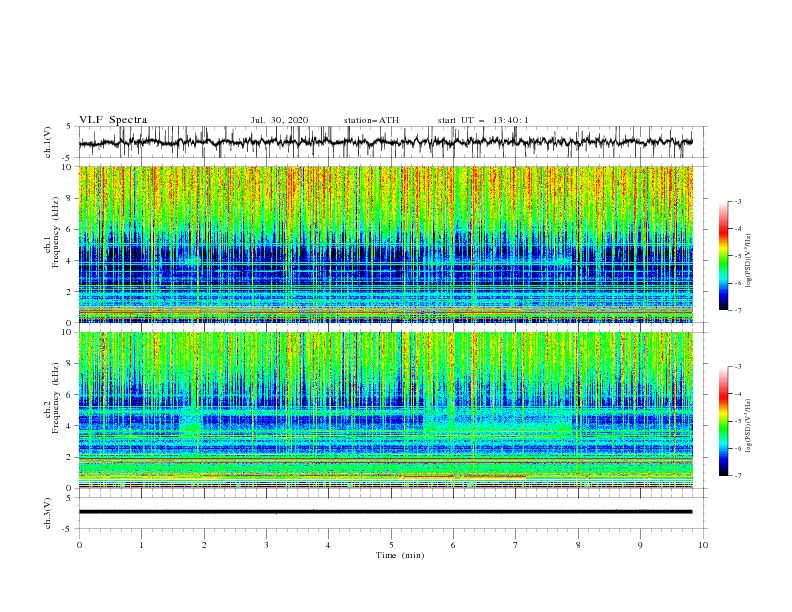Click the ch.1 frequency tick label '8'
Screen dimensions: 792x612
(x=71, y=198)
